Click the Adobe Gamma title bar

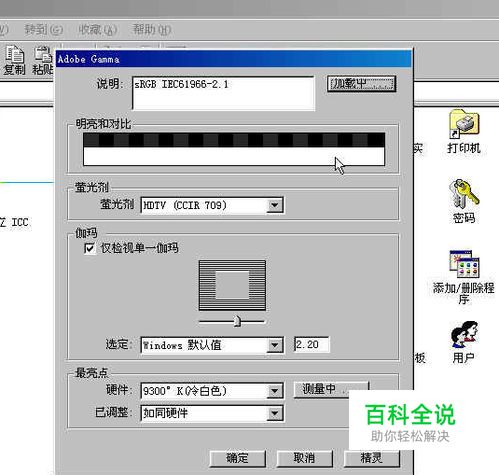234,59
